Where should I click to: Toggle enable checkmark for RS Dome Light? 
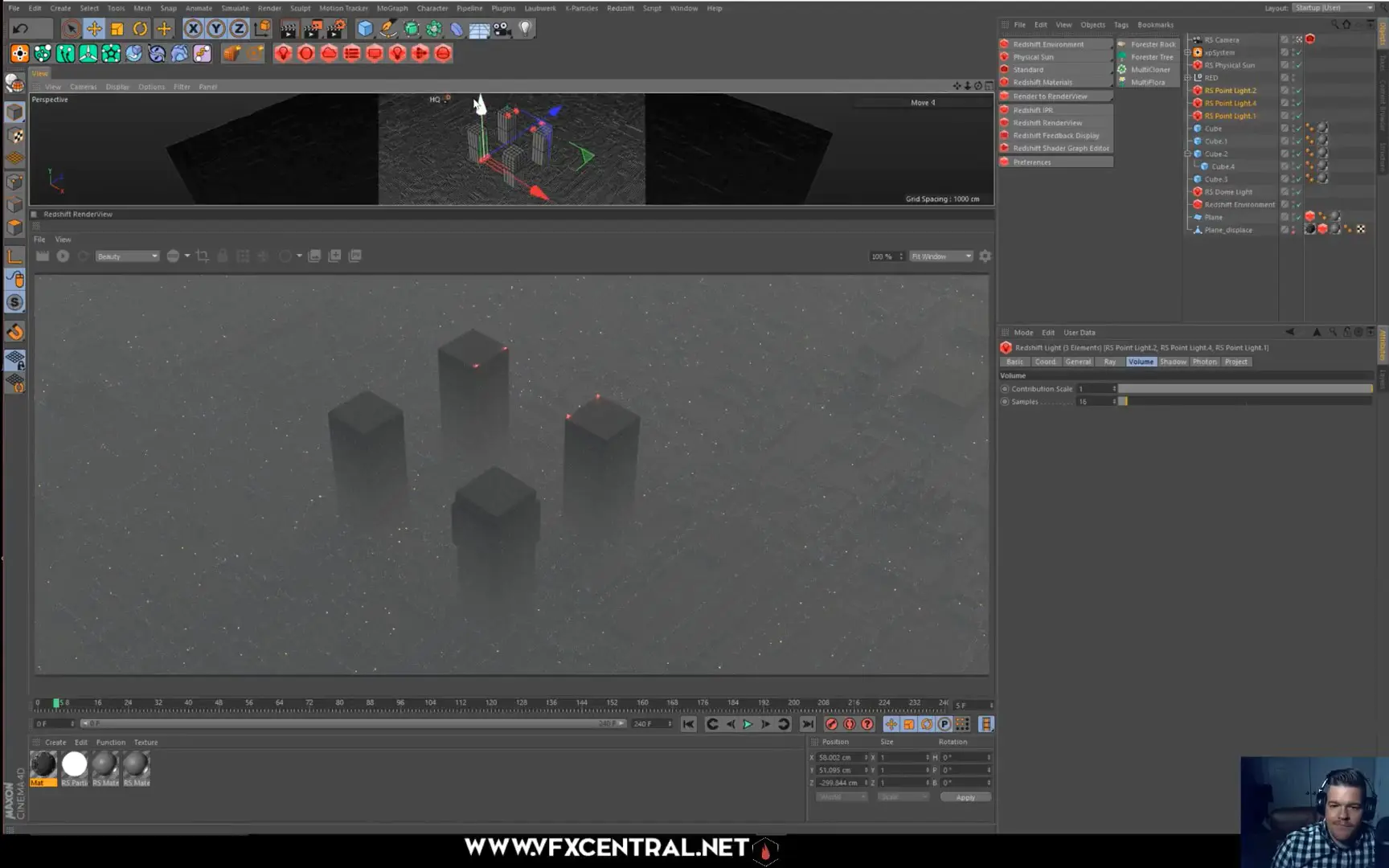click(1297, 192)
